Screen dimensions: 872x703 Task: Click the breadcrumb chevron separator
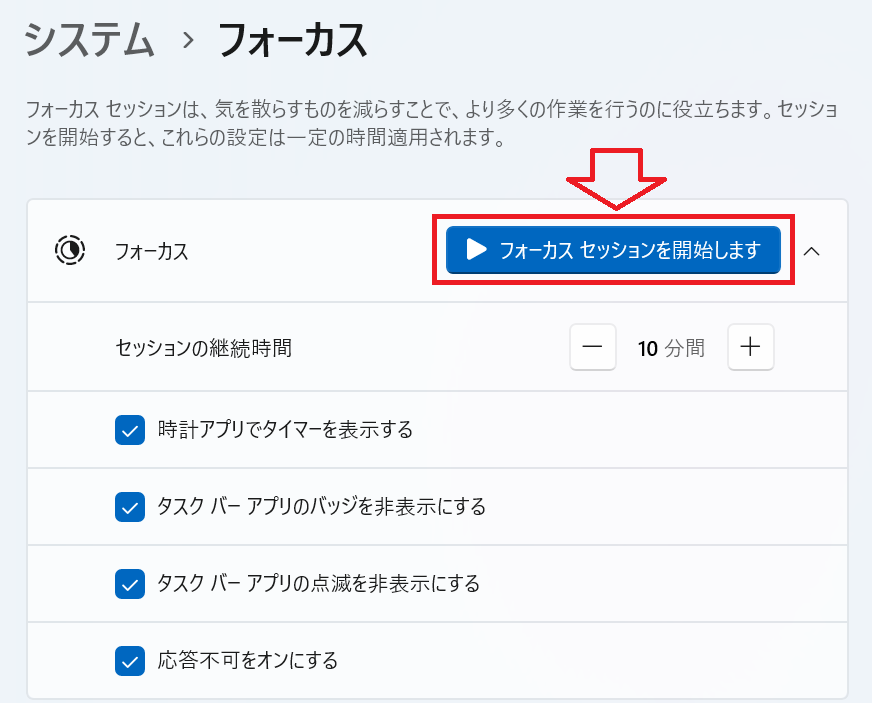pyautogui.click(x=188, y=41)
